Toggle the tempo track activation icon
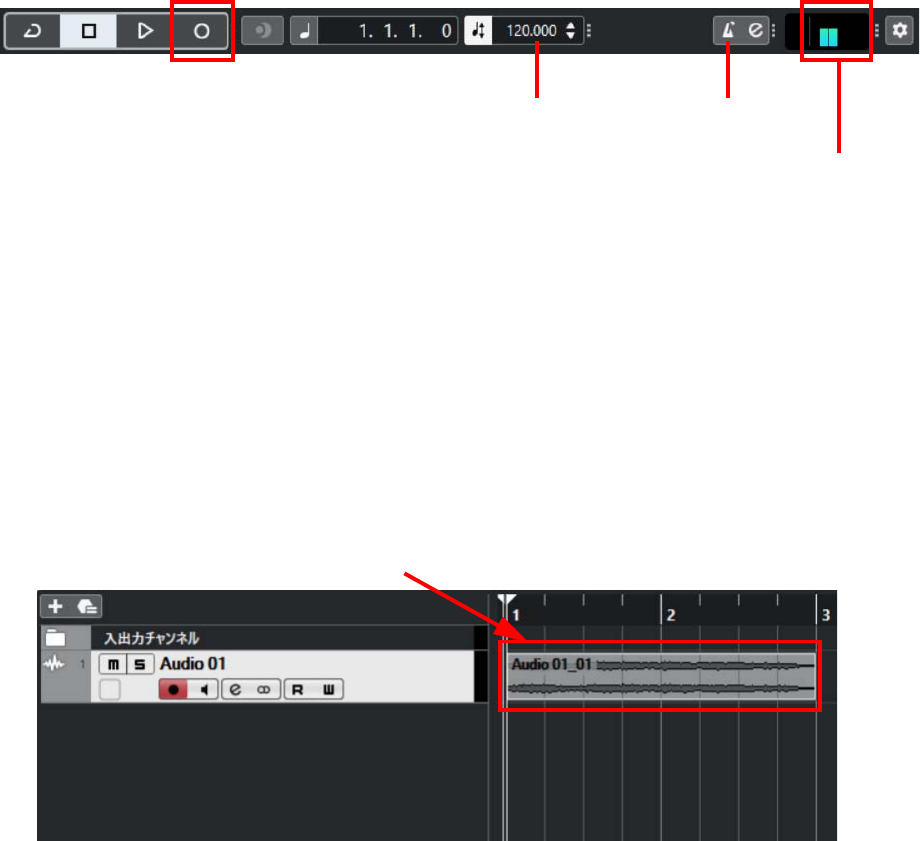Image resolution: width=920 pixels, height=841 pixels. tap(478, 31)
